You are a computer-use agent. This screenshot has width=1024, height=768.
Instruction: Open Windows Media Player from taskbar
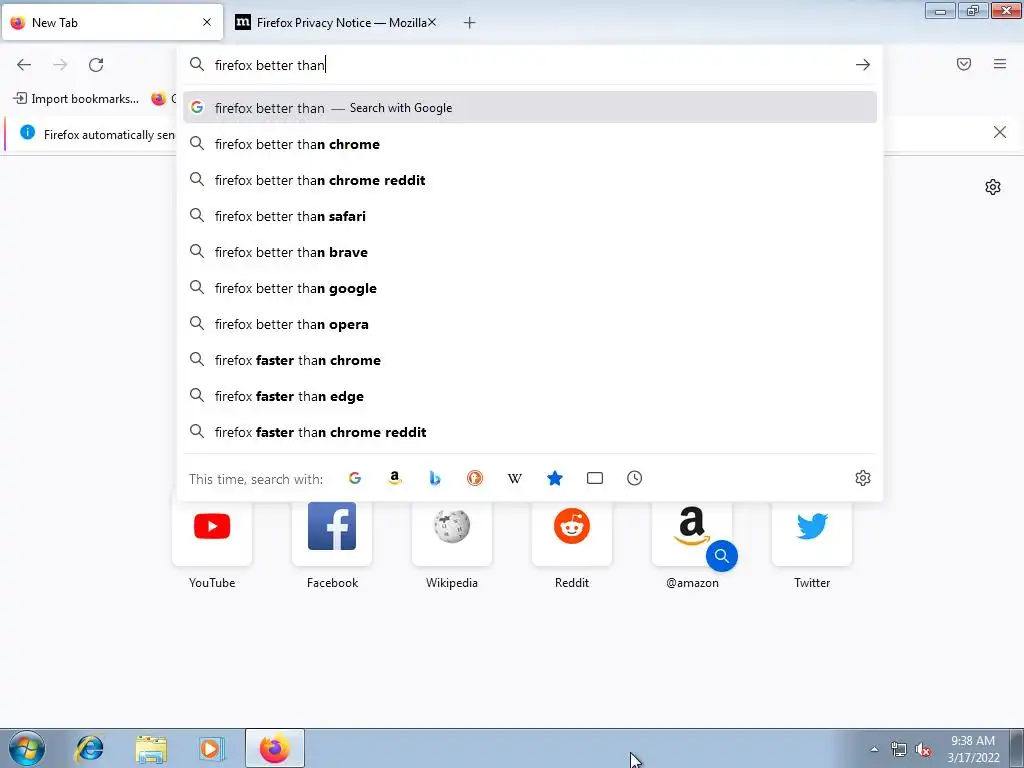(x=212, y=748)
